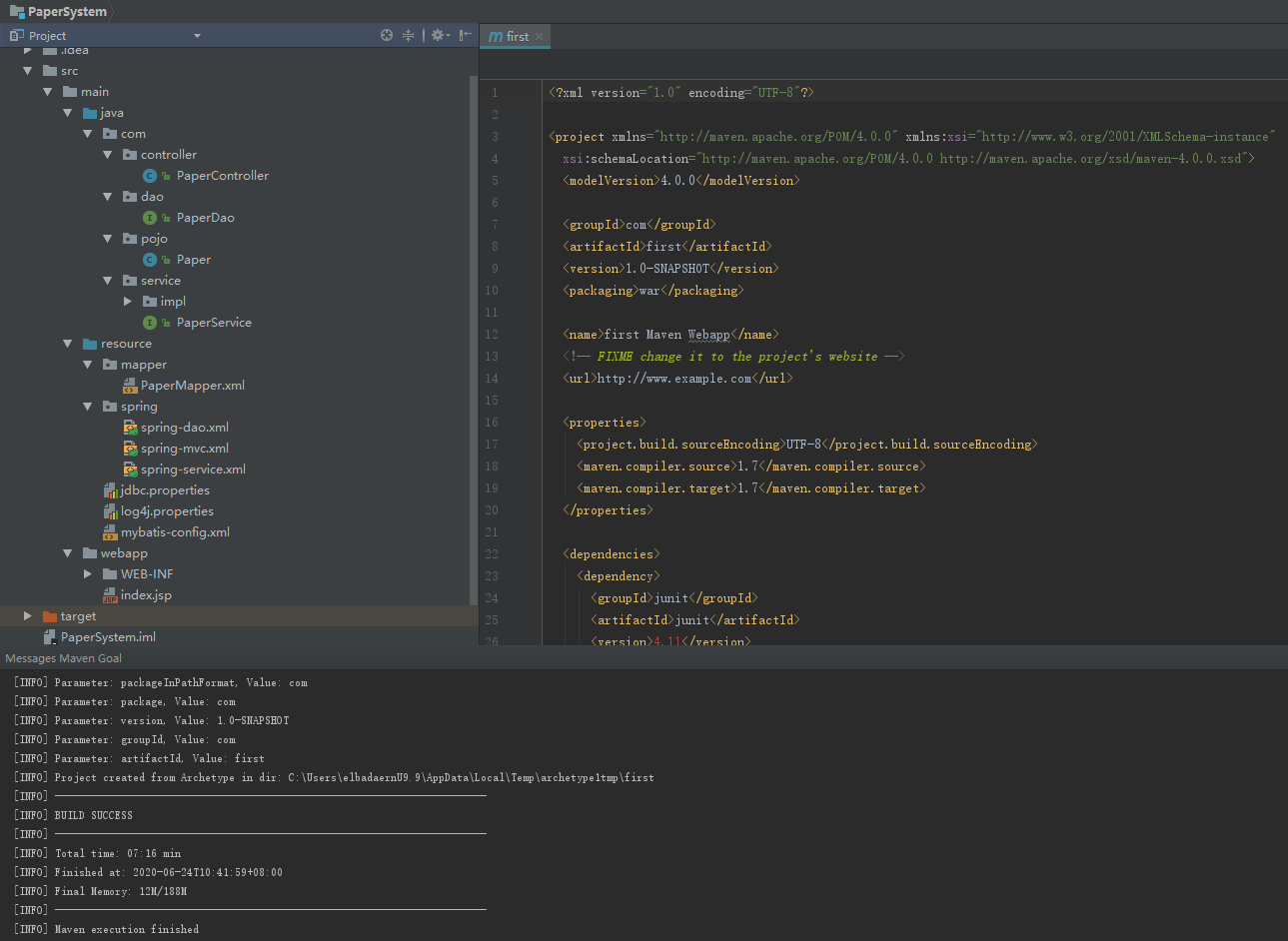Collapse the dao package
Screen dimensions: 1288x941
tap(107, 197)
